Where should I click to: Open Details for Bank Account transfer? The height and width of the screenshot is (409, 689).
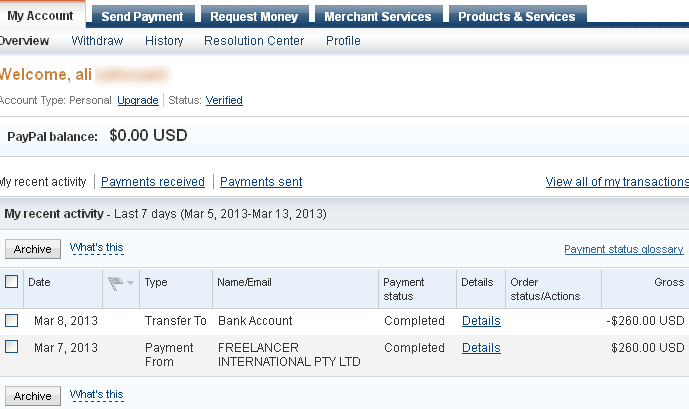coord(481,321)
